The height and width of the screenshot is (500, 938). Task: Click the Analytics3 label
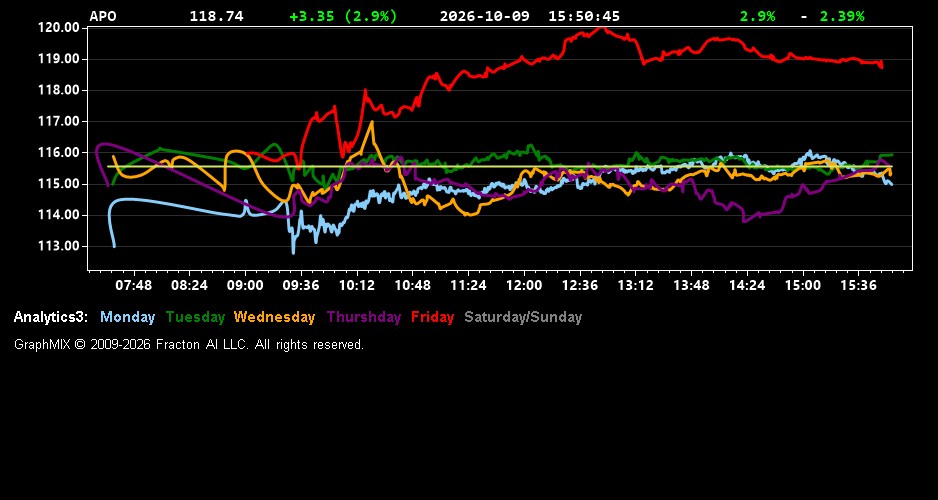(51, 317)
